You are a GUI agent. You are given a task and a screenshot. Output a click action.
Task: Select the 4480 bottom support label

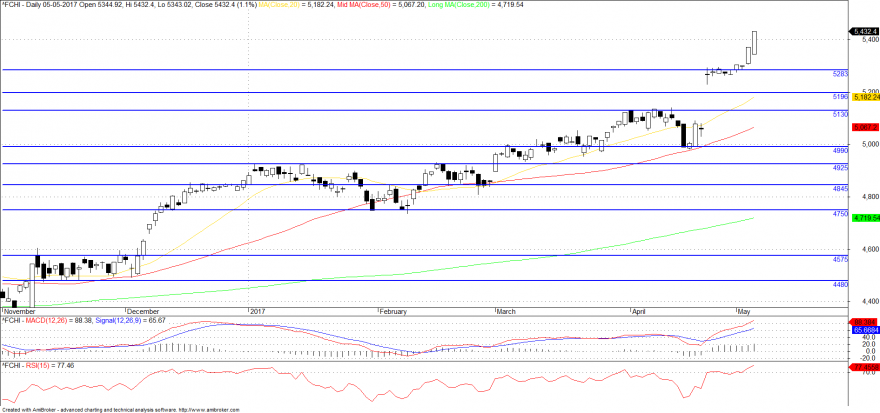(x=840, y=284)
